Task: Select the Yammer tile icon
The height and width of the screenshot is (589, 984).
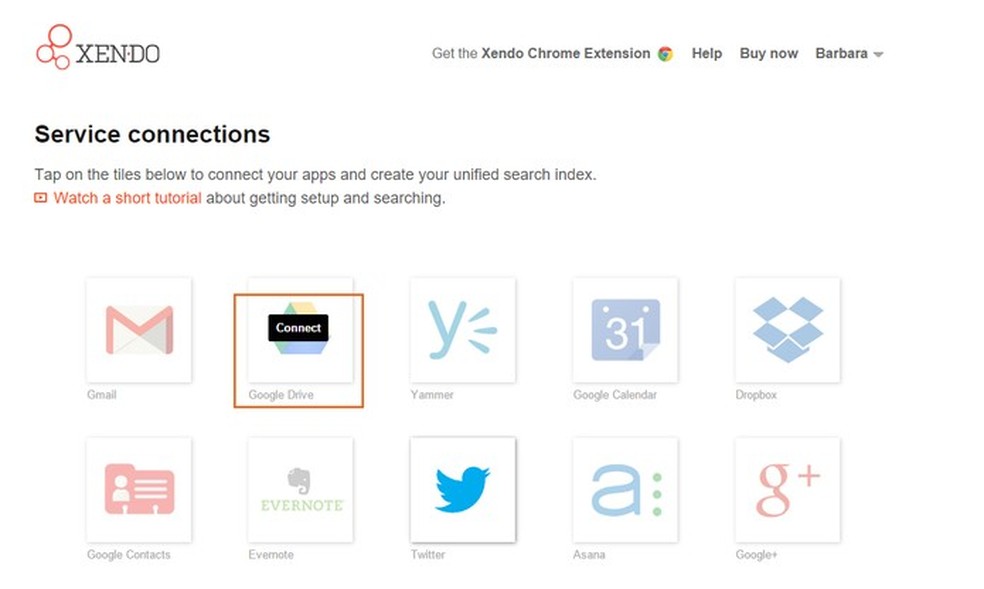Action: click(463, 330)
